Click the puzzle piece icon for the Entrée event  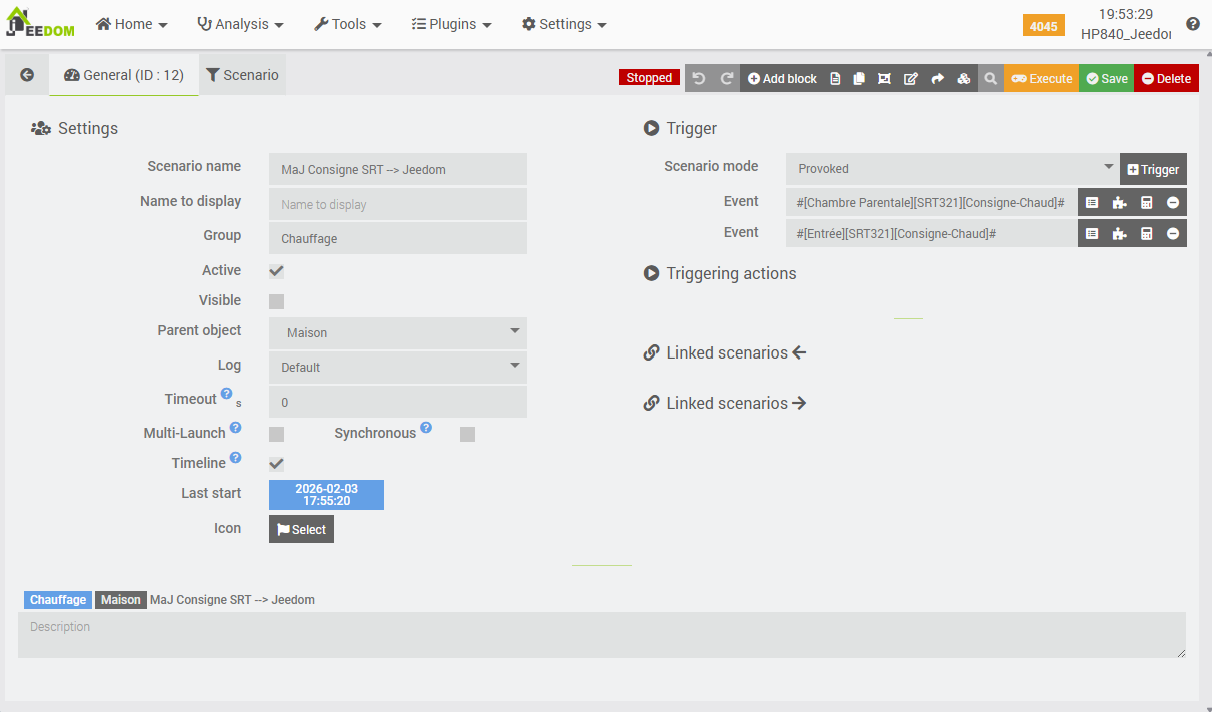pyautogui.click(x=1119, y=234)
